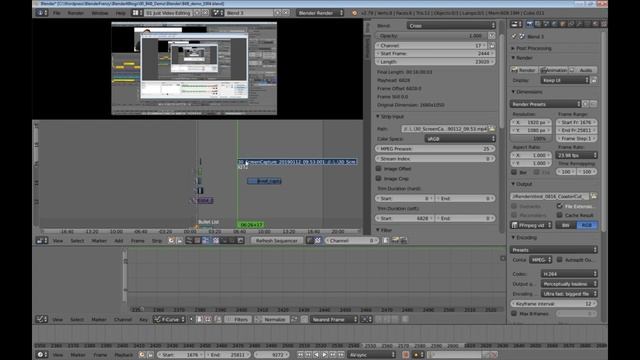Open the Render Presets dropdown
The height and width of the screenshot is (360, 640).
(x=546, y=104)
